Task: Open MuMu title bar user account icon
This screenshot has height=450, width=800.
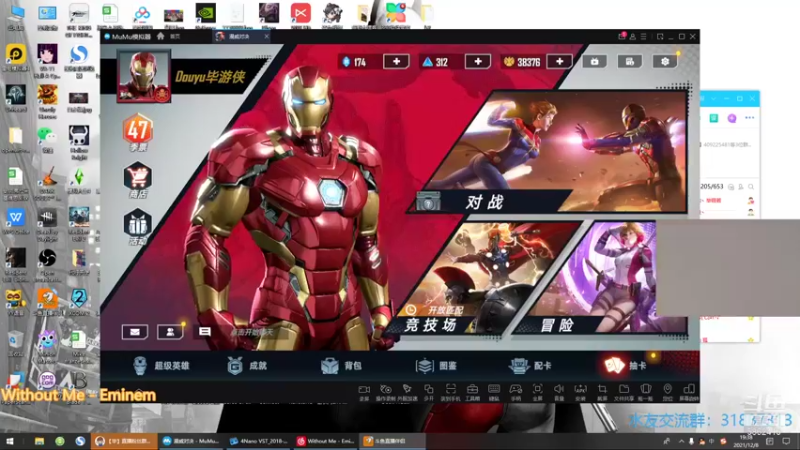Action: point(633,37)
